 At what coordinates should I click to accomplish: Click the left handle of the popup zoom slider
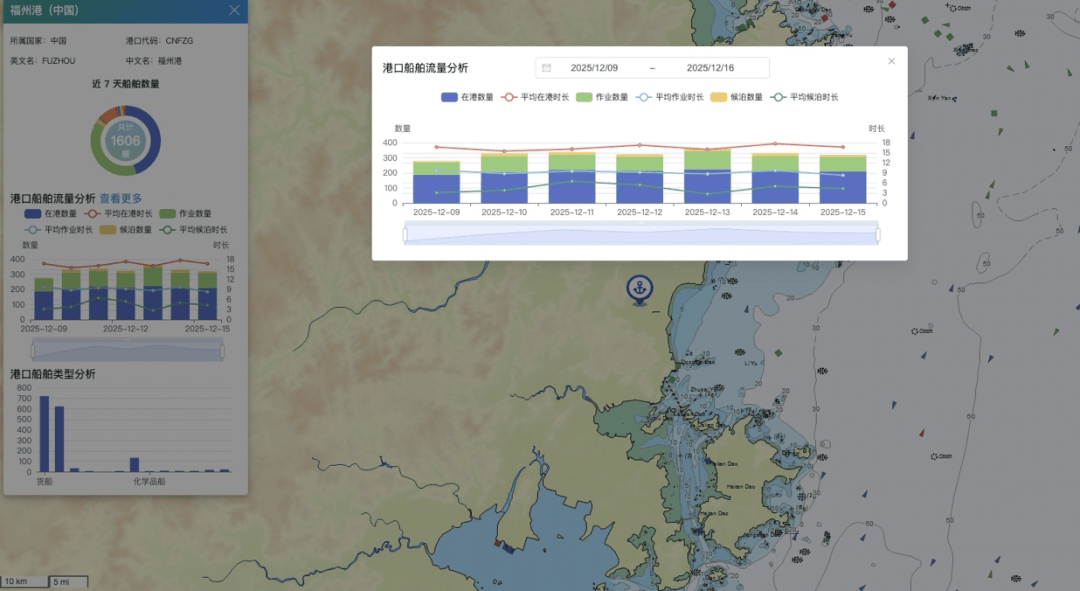(x=405, y=234)
